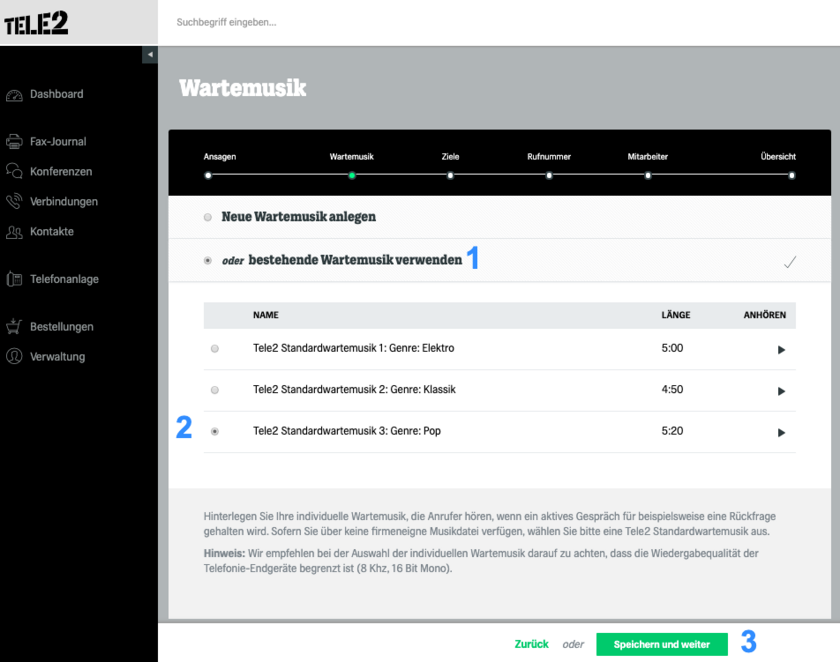Image resolution: width=840 pixels, height=662 pixels.
Task: Click the Wartemusik page title
Action: (x=243, y=88)
